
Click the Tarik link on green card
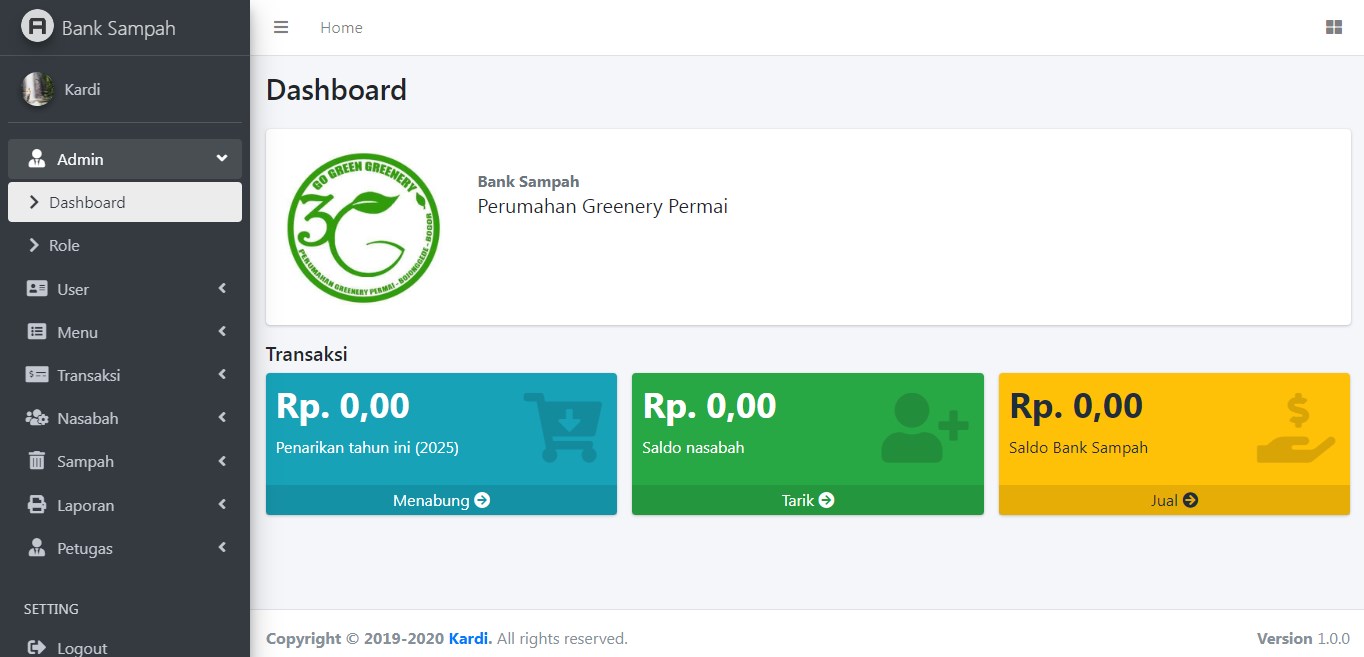807,500
